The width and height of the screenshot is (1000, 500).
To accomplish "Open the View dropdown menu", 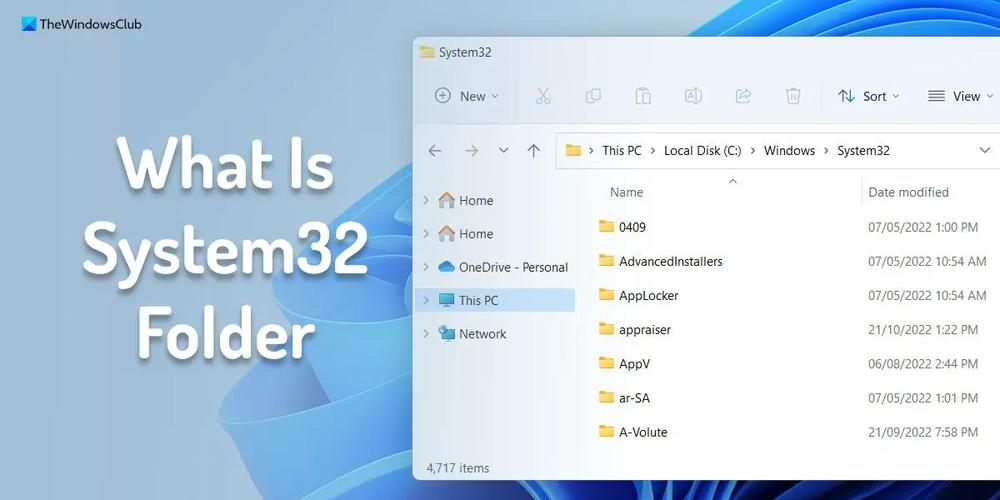I will (959, 96).
